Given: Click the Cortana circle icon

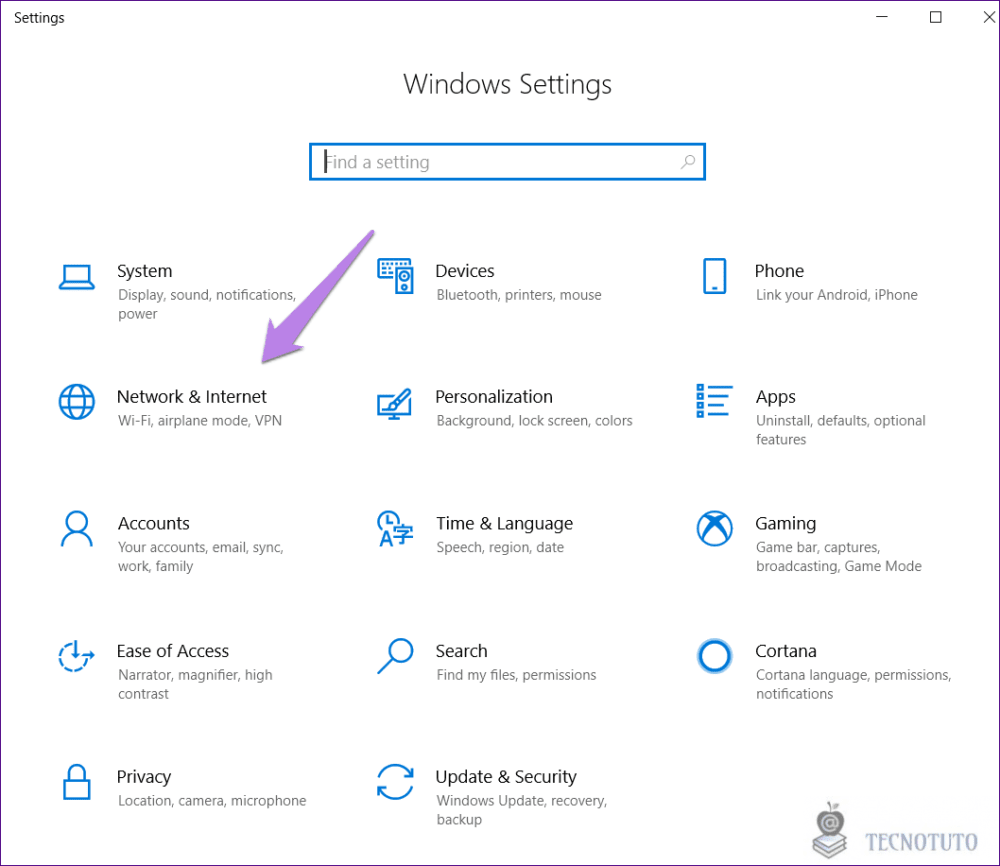Looking at the screenshot, I should pyautogui.click(x=714, y=656).
